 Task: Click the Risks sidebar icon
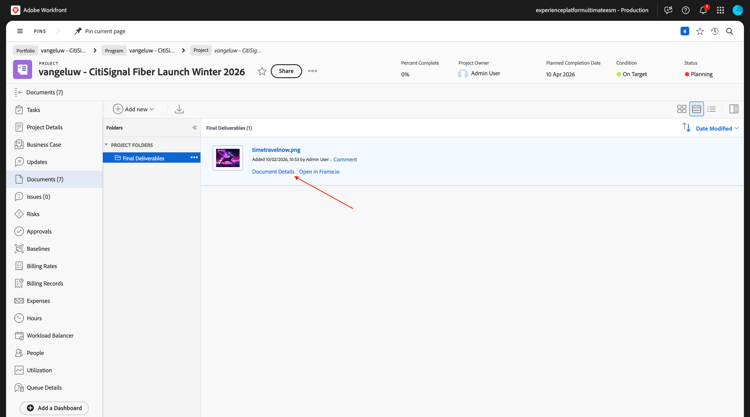(19, 214)
